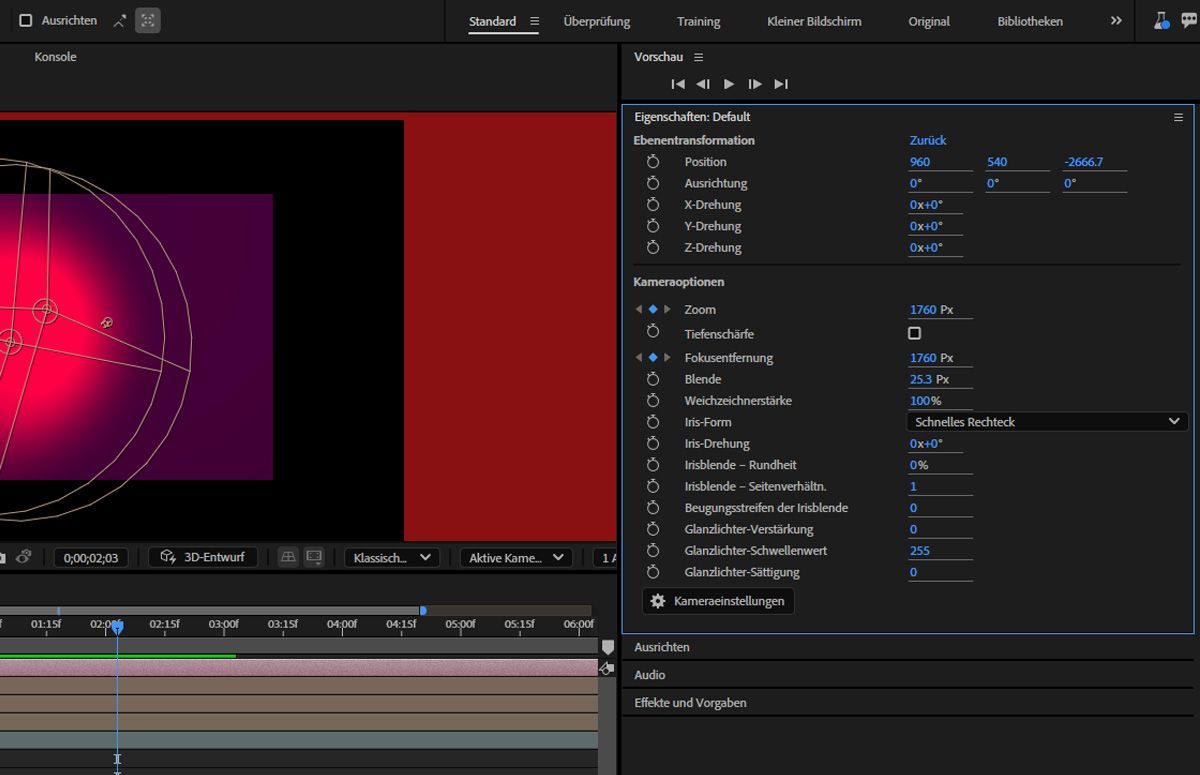Click Zurück link in Ebenentransformation
1200x775 pixels.
click(927, 140)
